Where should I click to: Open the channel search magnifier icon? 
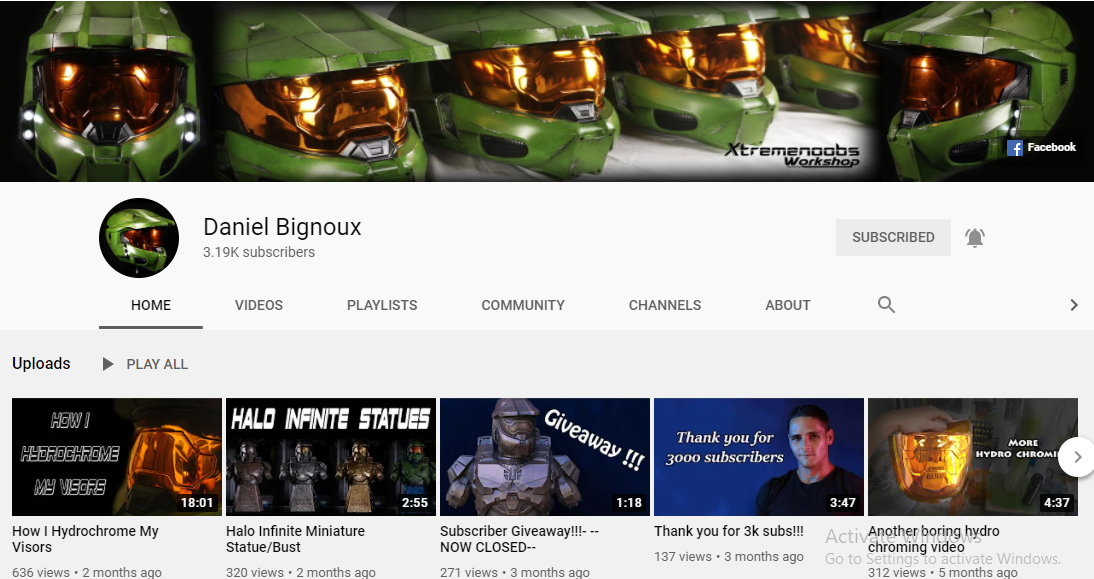click(886, 305)
